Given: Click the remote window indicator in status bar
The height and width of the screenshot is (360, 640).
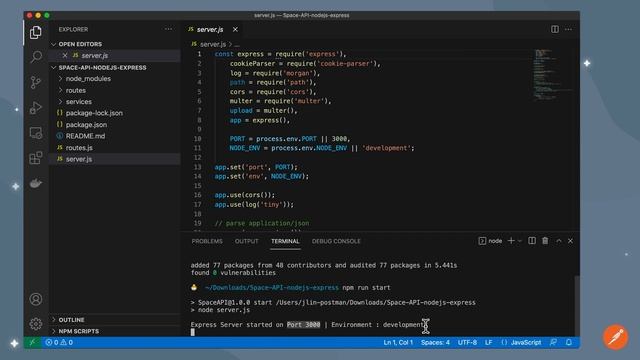Looking at the screenshot, I should pos(32,342).
